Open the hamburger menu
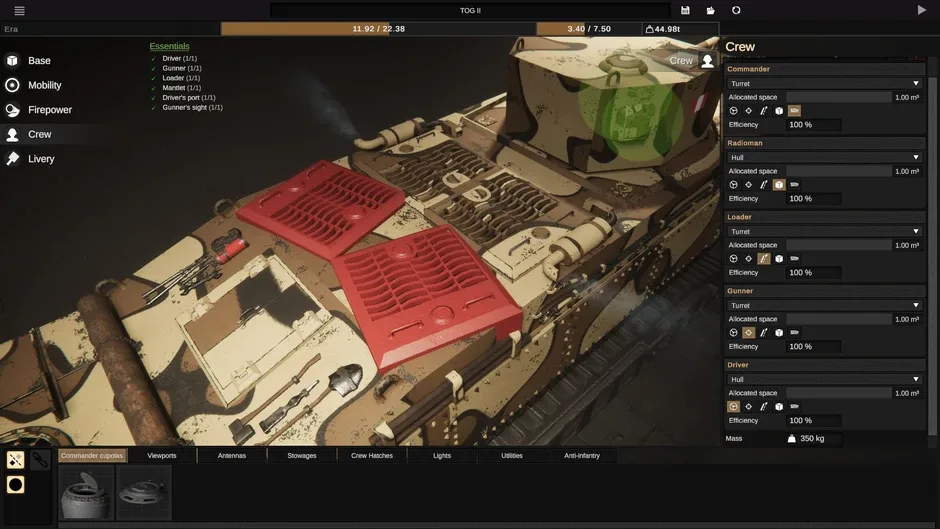Viewport: 940px width, 529px height. click(19, 10)
